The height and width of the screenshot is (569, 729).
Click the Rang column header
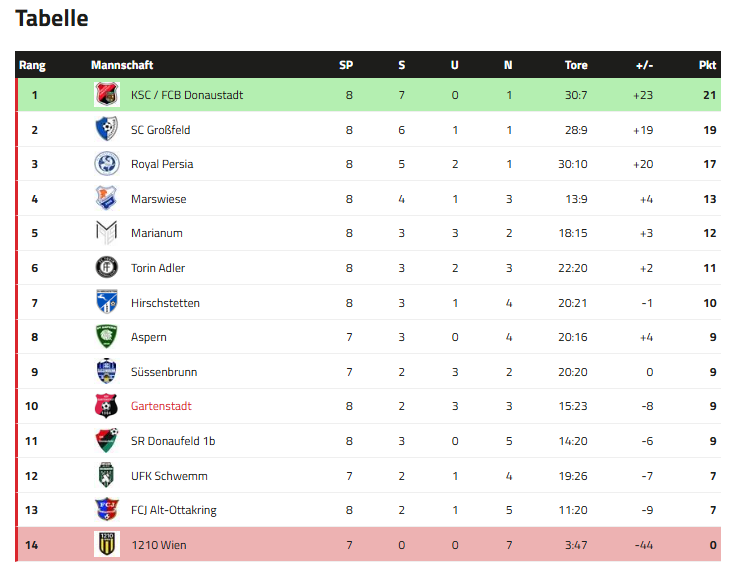[x=32, y=65]
